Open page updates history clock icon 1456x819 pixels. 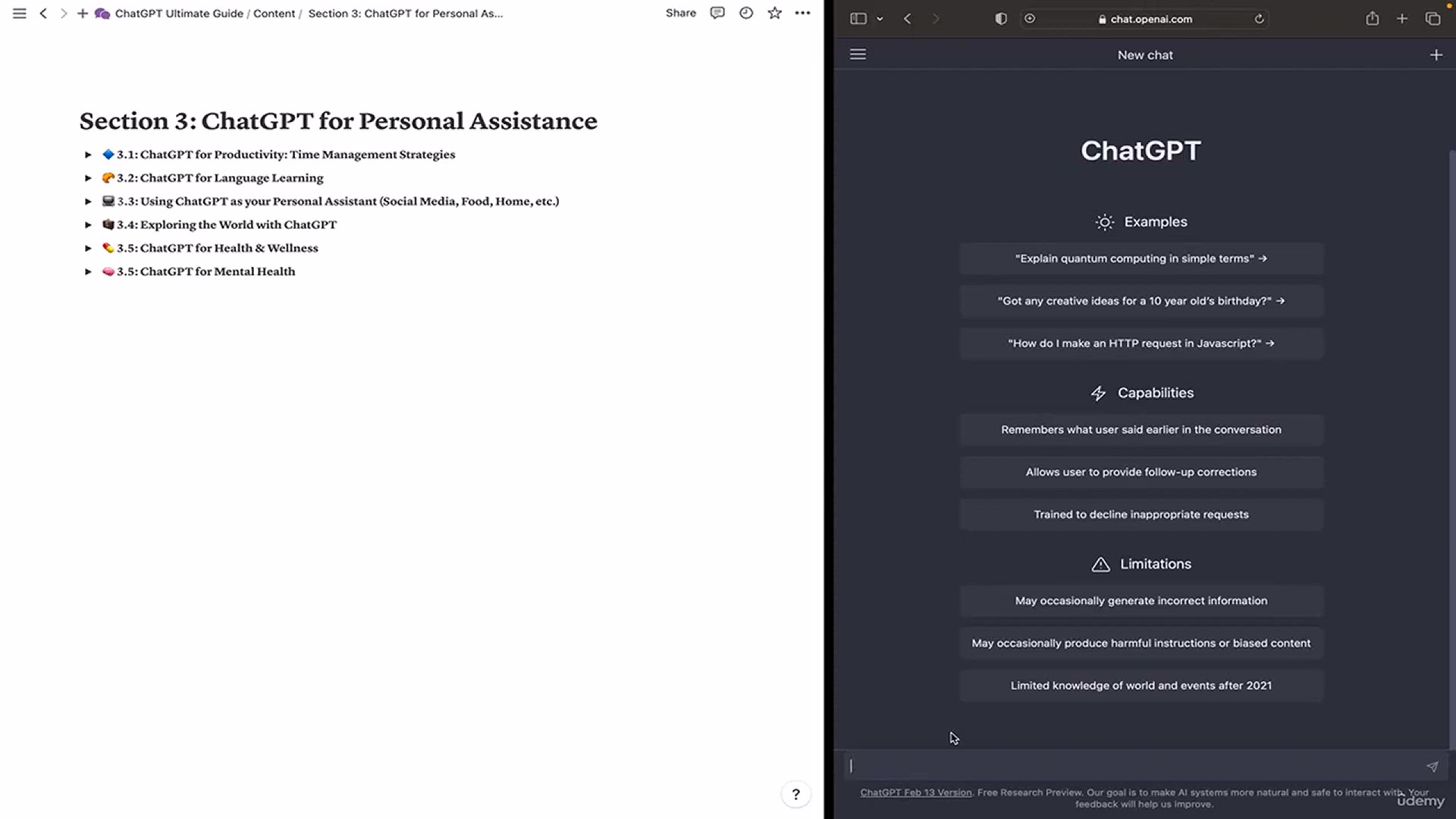[746, 13]
